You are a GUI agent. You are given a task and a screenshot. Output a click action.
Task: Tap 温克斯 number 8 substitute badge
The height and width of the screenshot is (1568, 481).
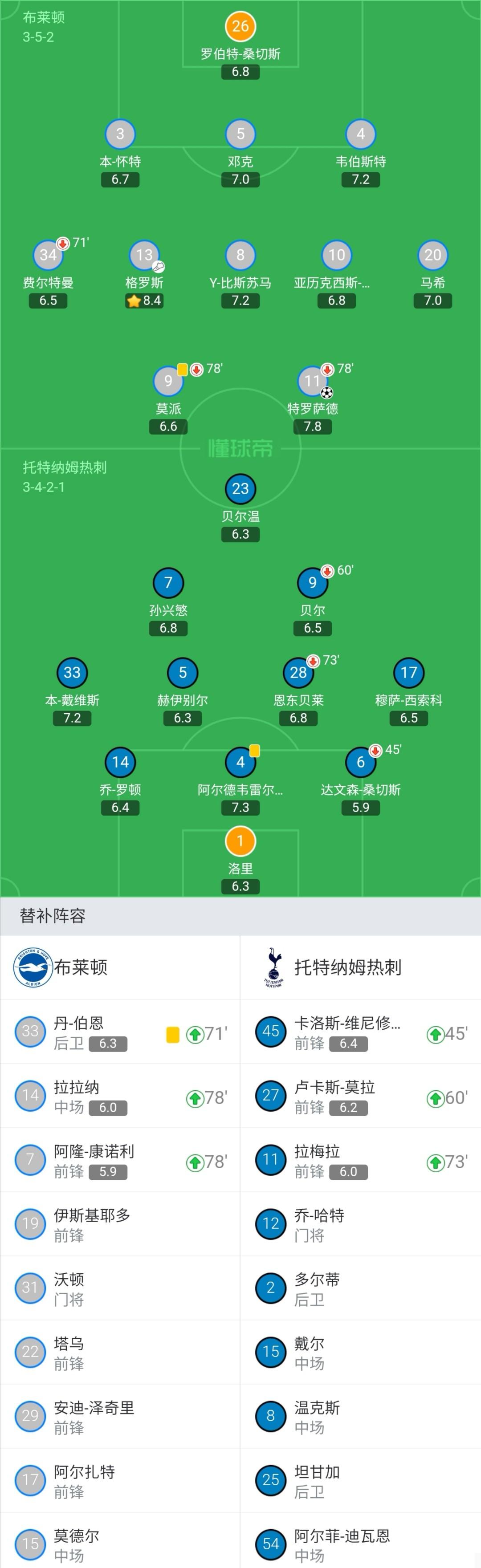click(271, 1416)
